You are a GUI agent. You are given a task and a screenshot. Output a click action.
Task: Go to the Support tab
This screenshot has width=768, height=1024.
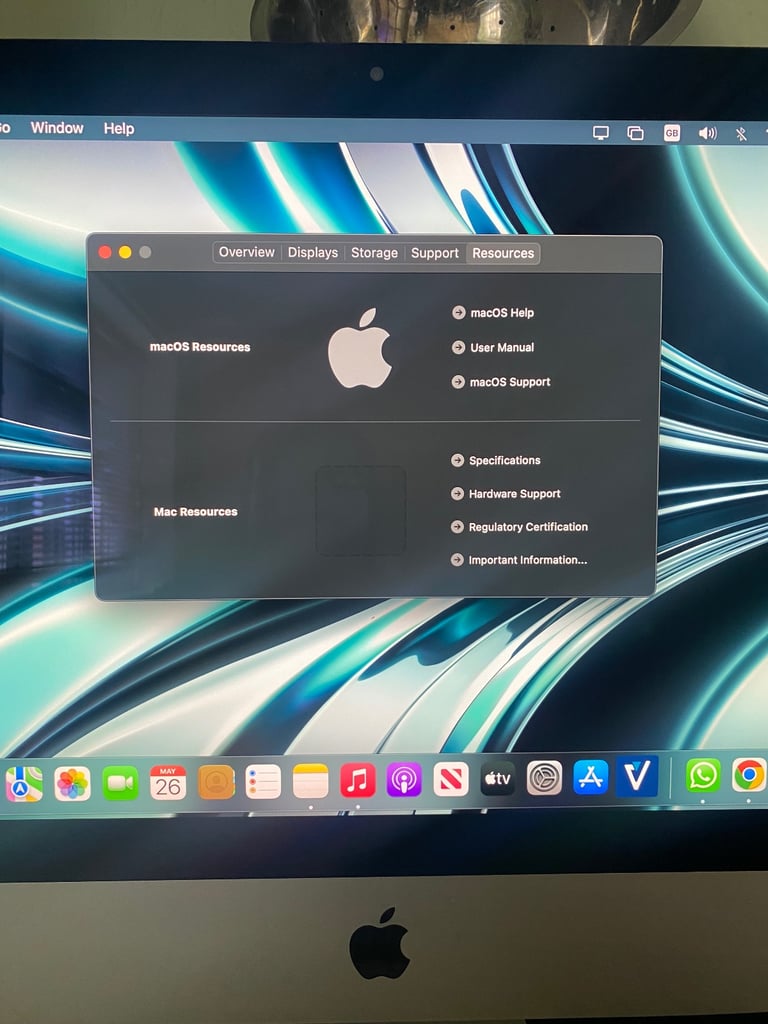point(435,253)
